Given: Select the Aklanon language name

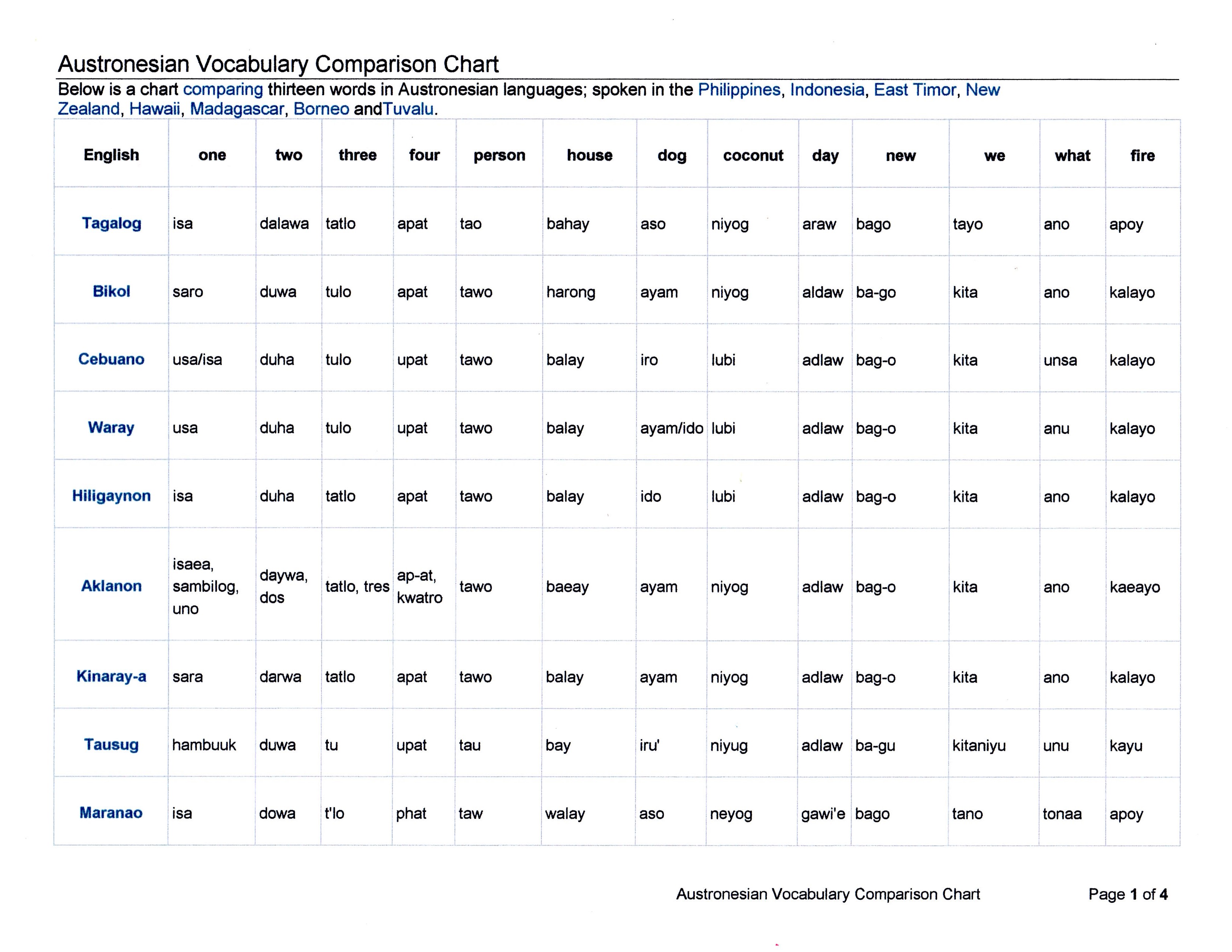Looking at the screenshot, I should point(112,586).
